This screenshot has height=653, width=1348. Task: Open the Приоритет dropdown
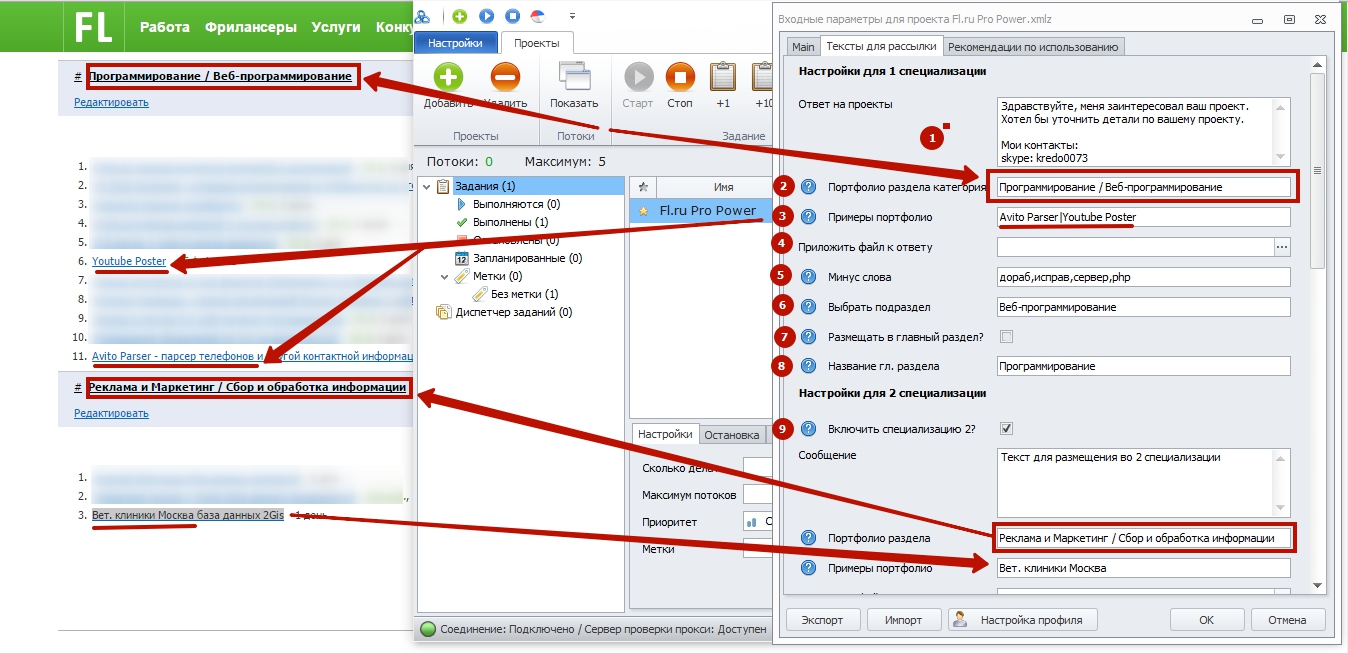click(758, 522)
